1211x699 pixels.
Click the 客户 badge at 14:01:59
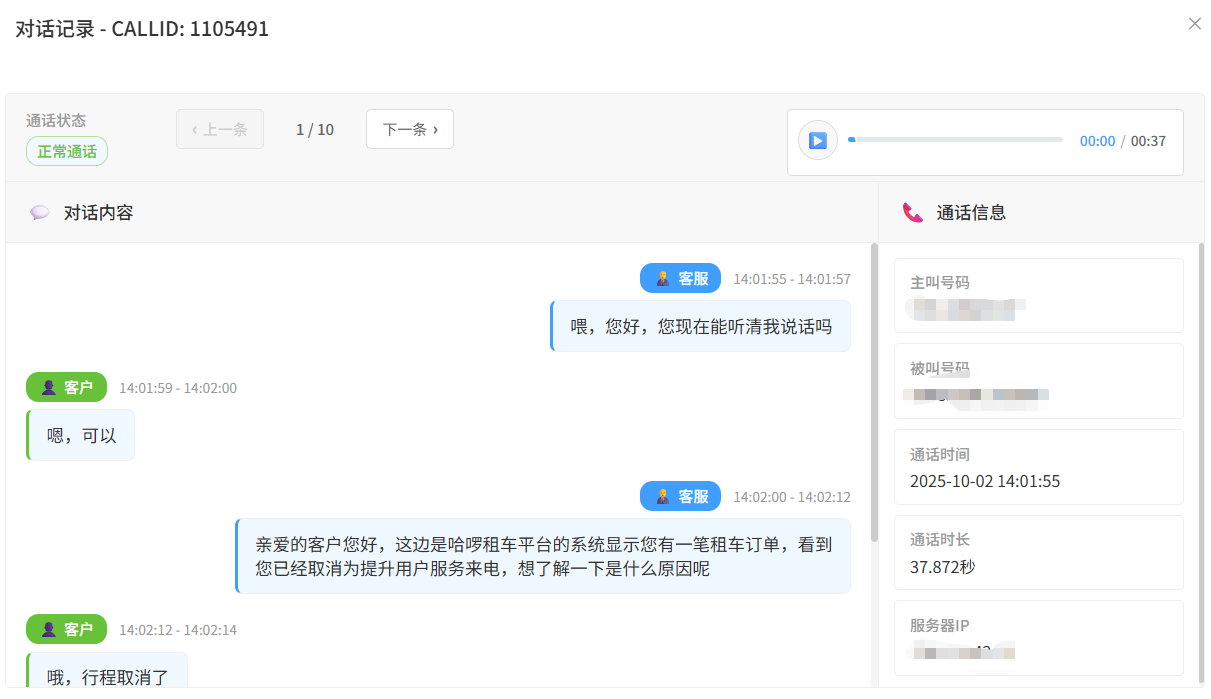coord(66,387)
